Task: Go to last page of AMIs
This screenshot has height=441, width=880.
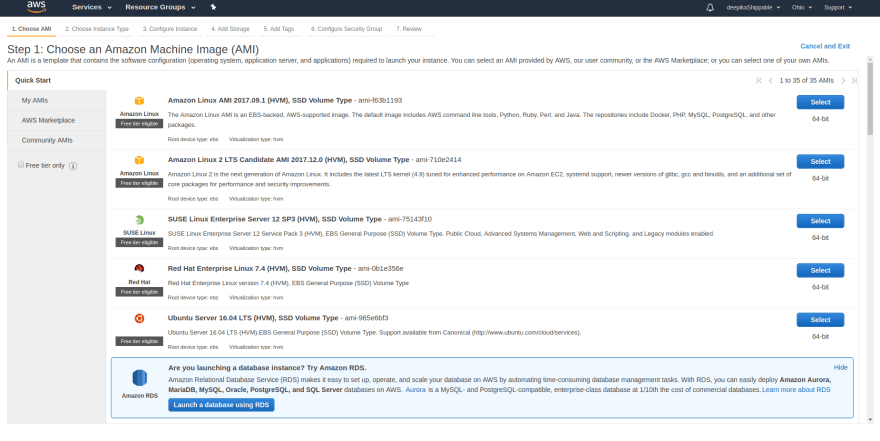Action: (x=854, y=81)
